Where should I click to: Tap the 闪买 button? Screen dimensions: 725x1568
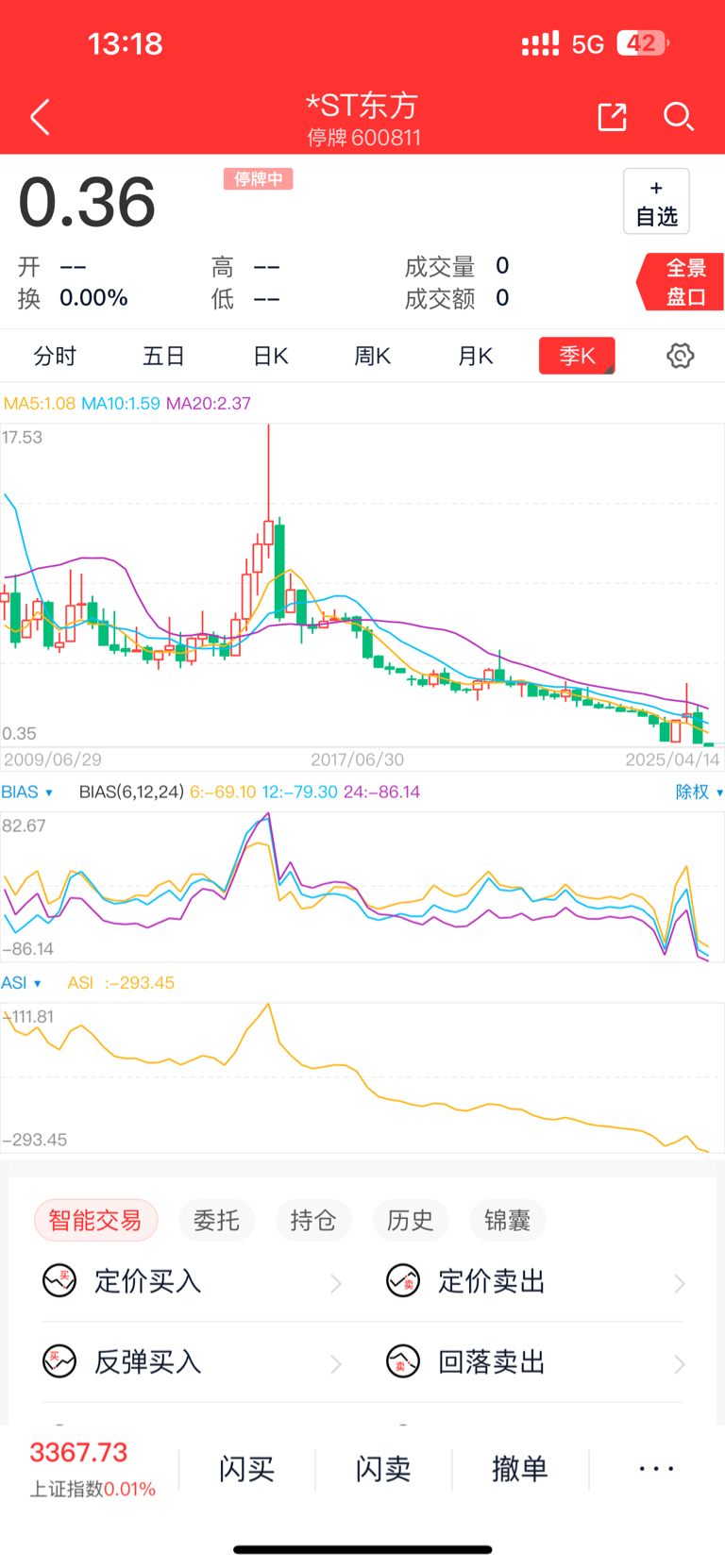click(x=246, y=1469)
